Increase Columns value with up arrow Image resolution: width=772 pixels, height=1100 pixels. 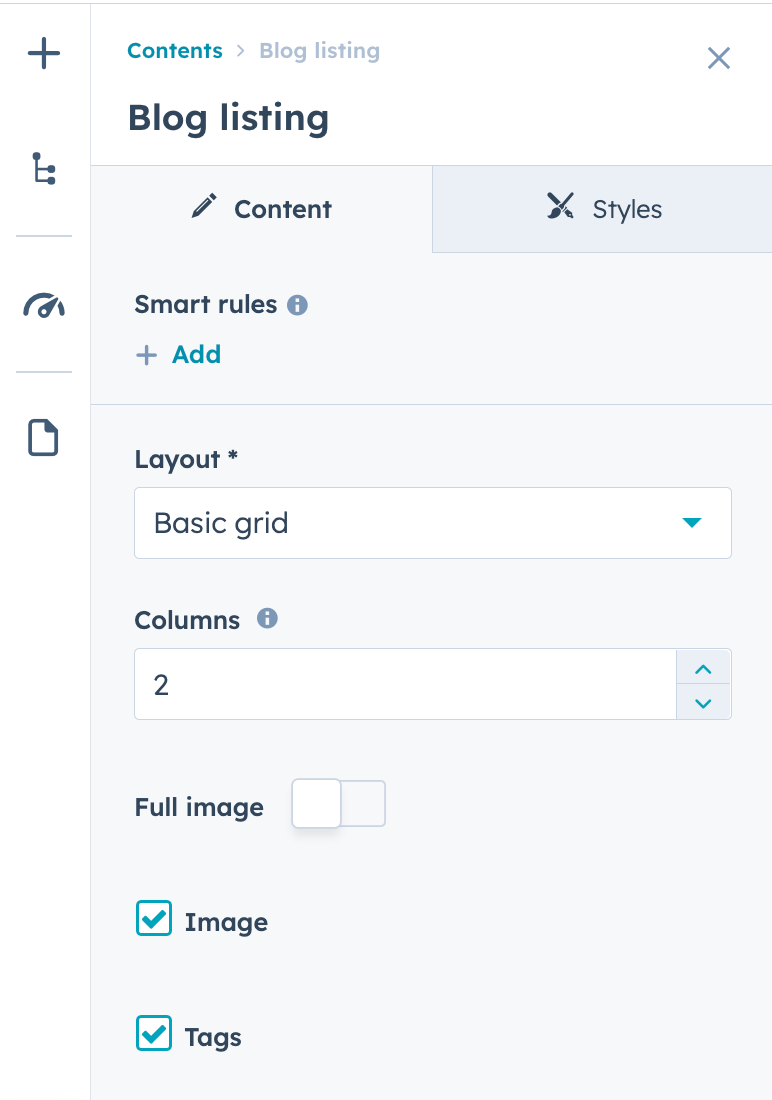[703, 668]
